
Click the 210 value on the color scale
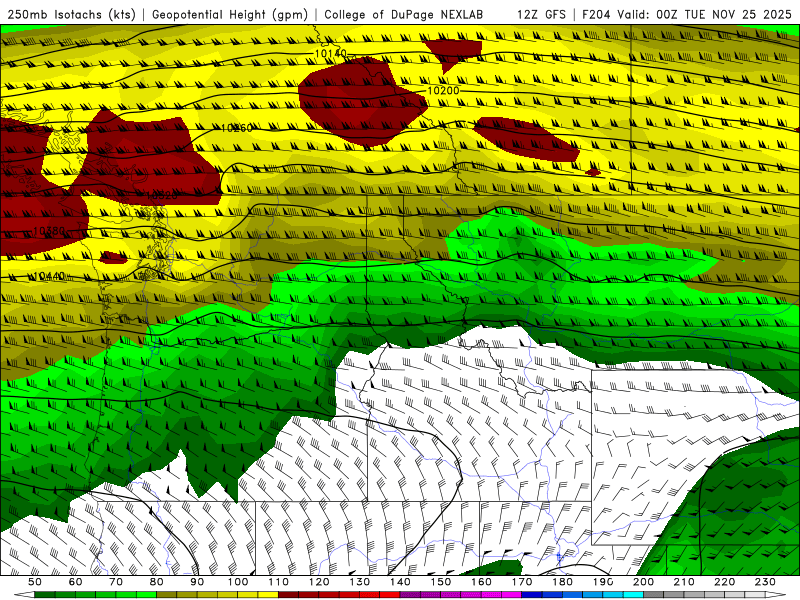685,582
